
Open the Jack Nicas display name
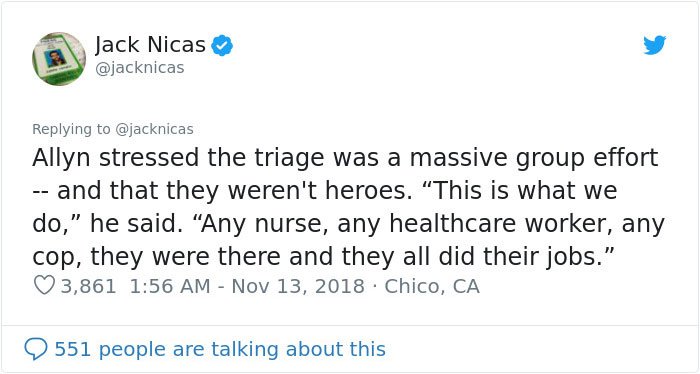[150, 45]
